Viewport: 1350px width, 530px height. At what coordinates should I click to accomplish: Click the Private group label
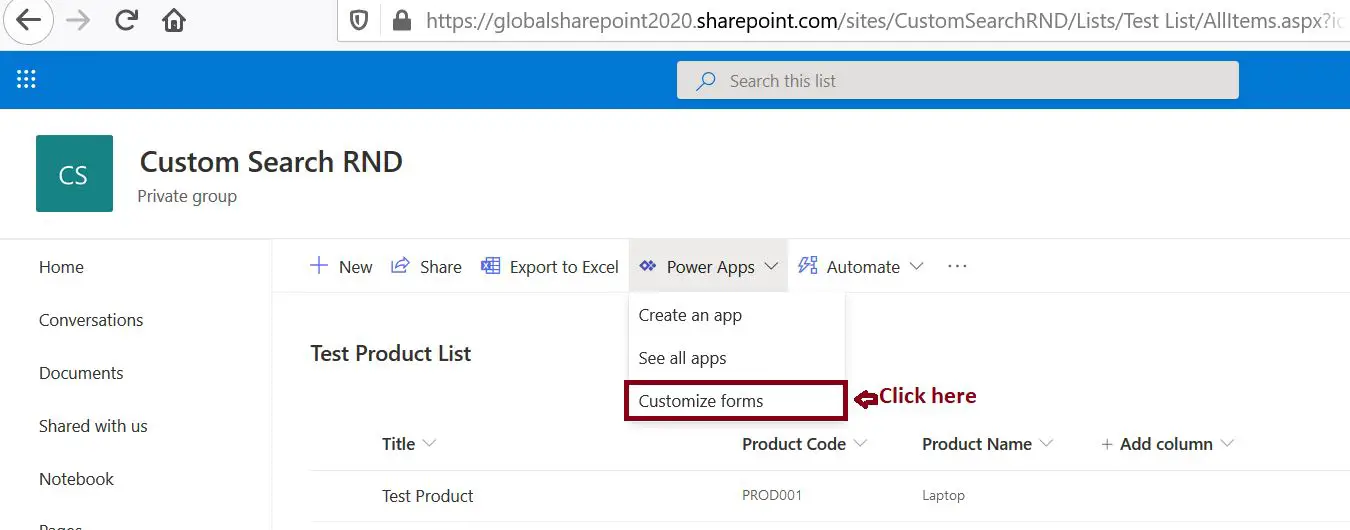pos(187,196)
